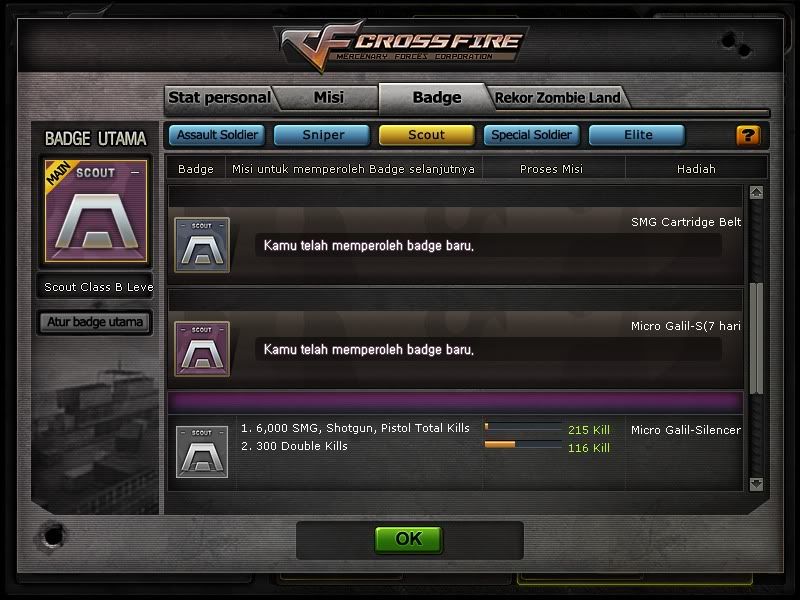The width and height of the screenshot is (800, 600).
Task: Open the Rekor Zombie Land tab
Action: pos(557,97)
